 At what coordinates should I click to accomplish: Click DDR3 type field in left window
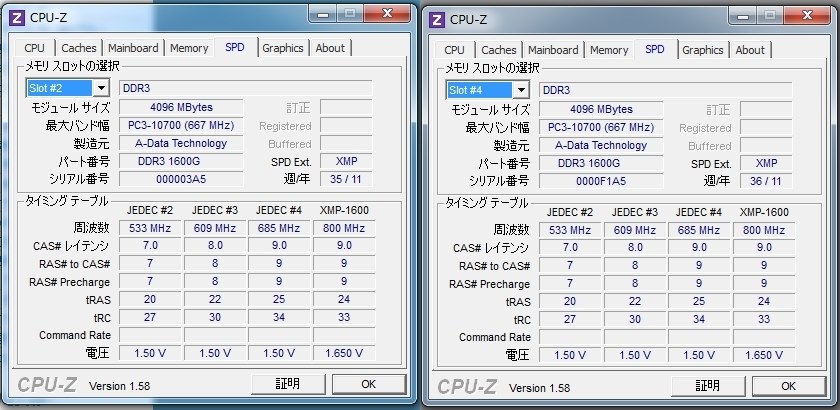click(245, 88)
